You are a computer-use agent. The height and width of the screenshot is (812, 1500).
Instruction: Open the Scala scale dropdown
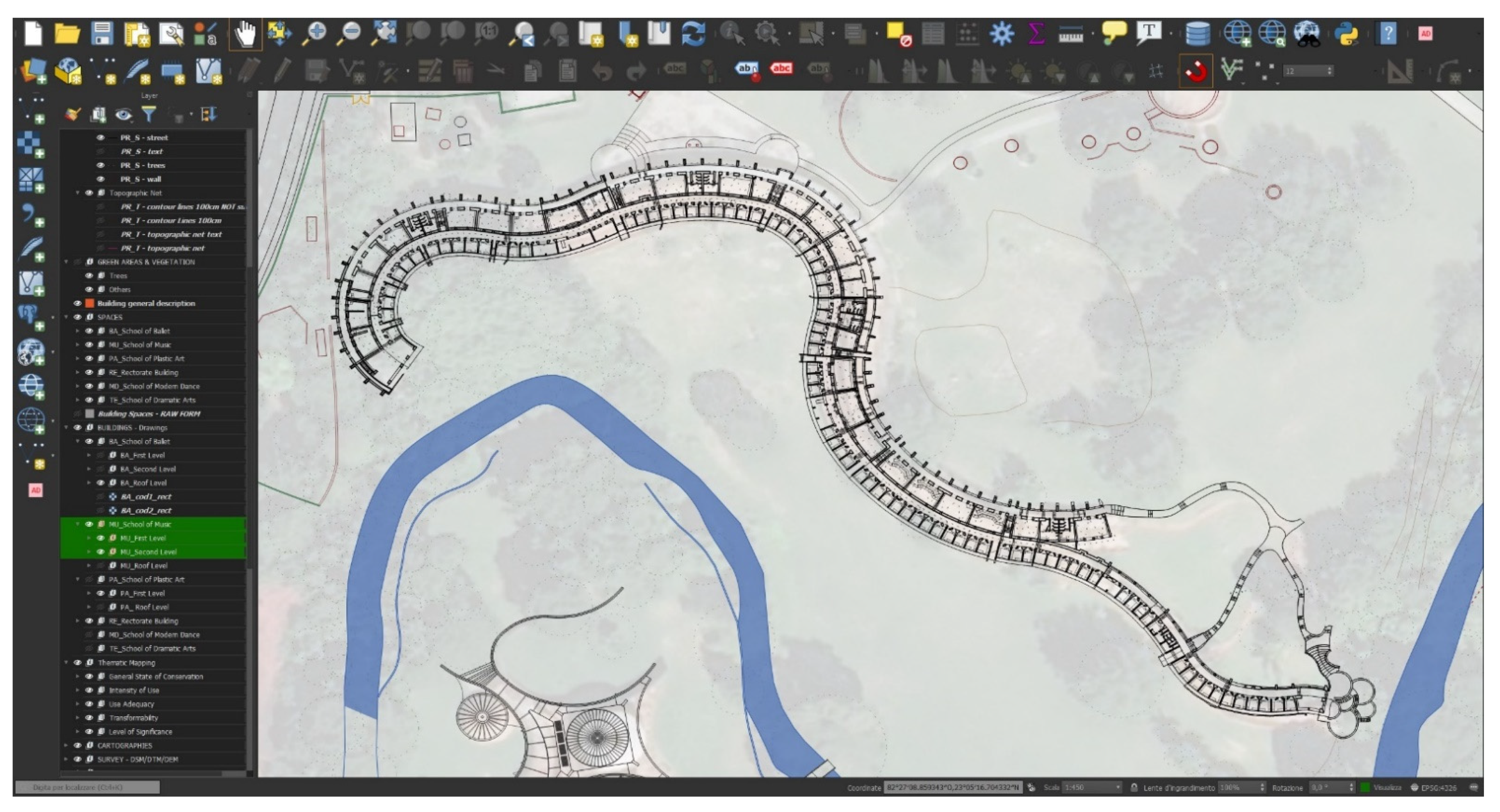coord(1118,787)
